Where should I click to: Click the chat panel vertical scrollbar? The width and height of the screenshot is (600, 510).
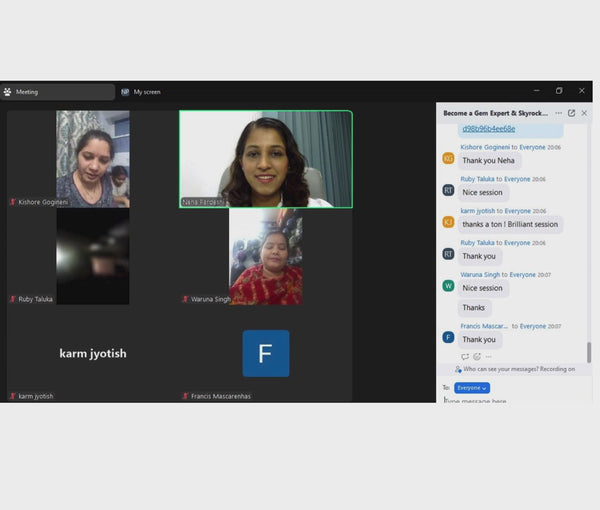coord(589,352)
